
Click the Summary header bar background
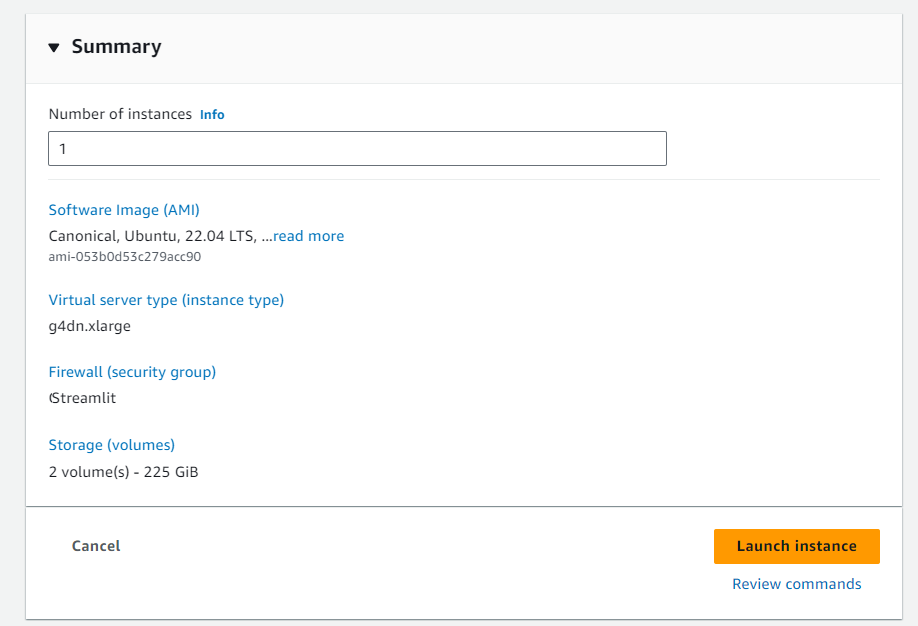pyautogui.click(x=527, y=49)
